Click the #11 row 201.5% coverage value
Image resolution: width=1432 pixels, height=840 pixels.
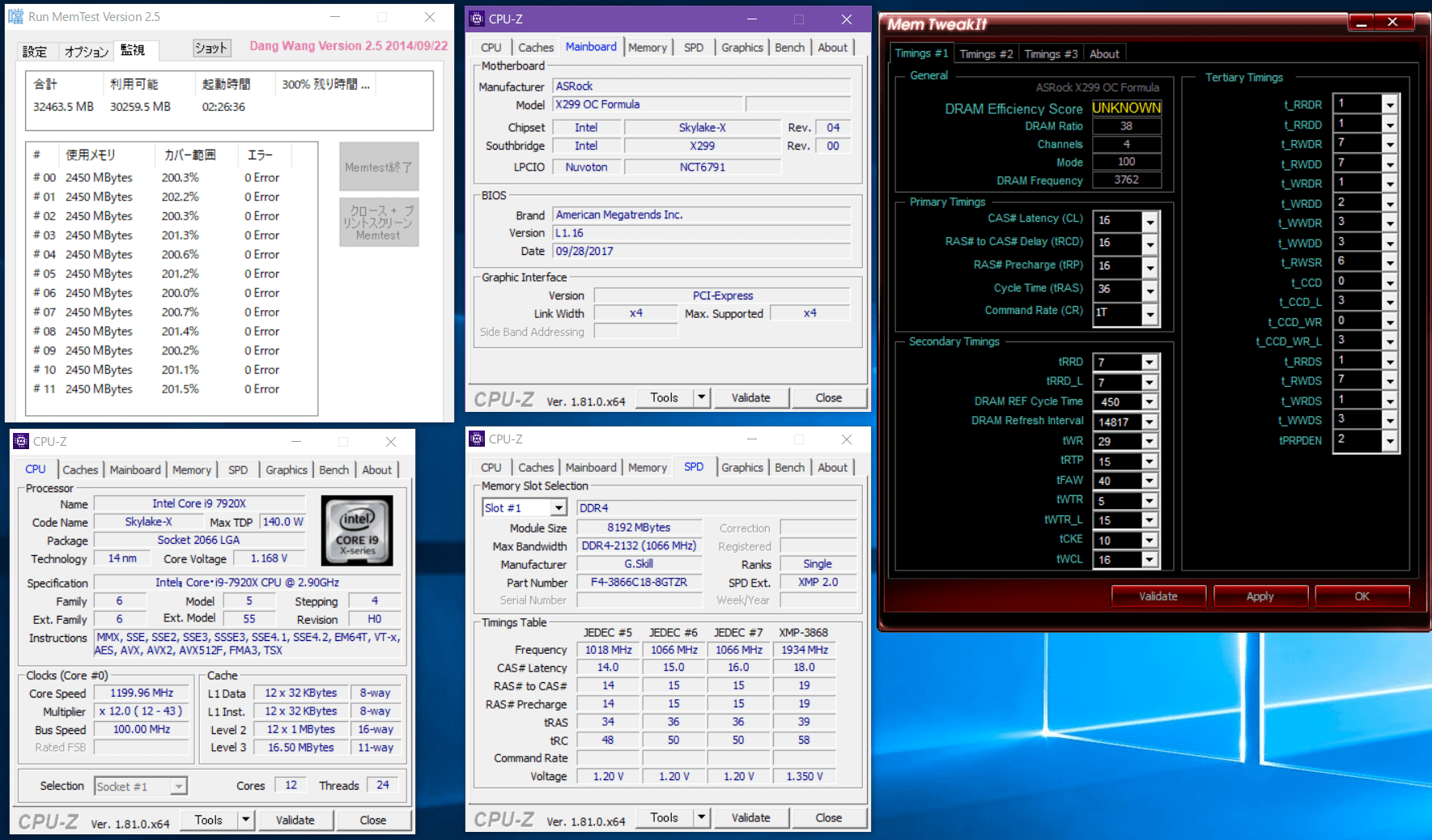coord(180,389)
